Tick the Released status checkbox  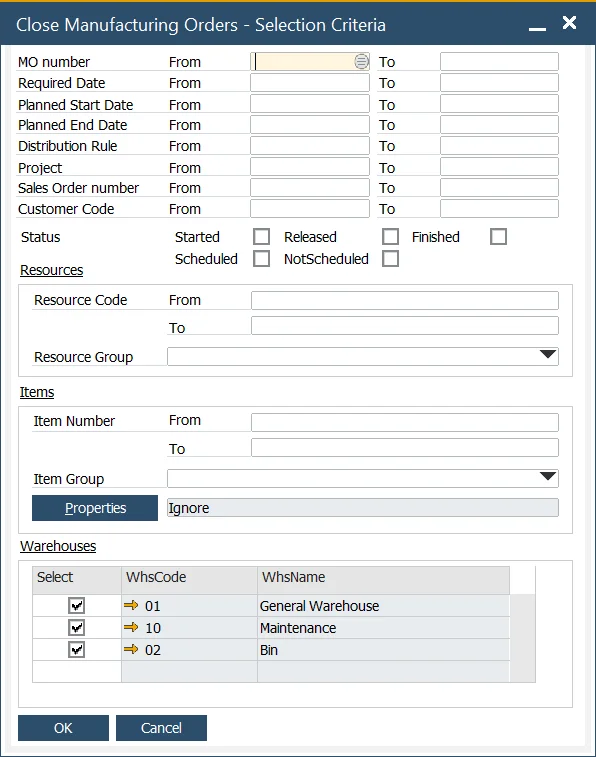click(390, 237)
